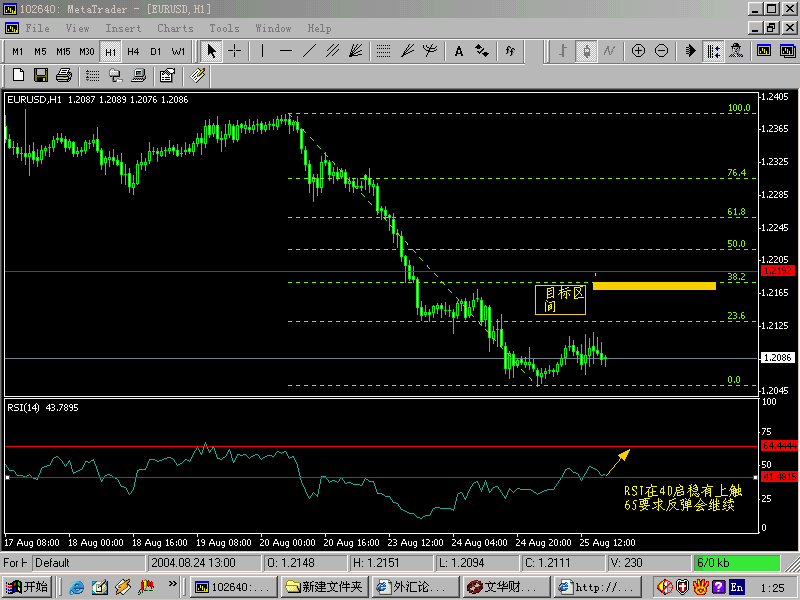Switch to M30 timeframe

point(87,52)
